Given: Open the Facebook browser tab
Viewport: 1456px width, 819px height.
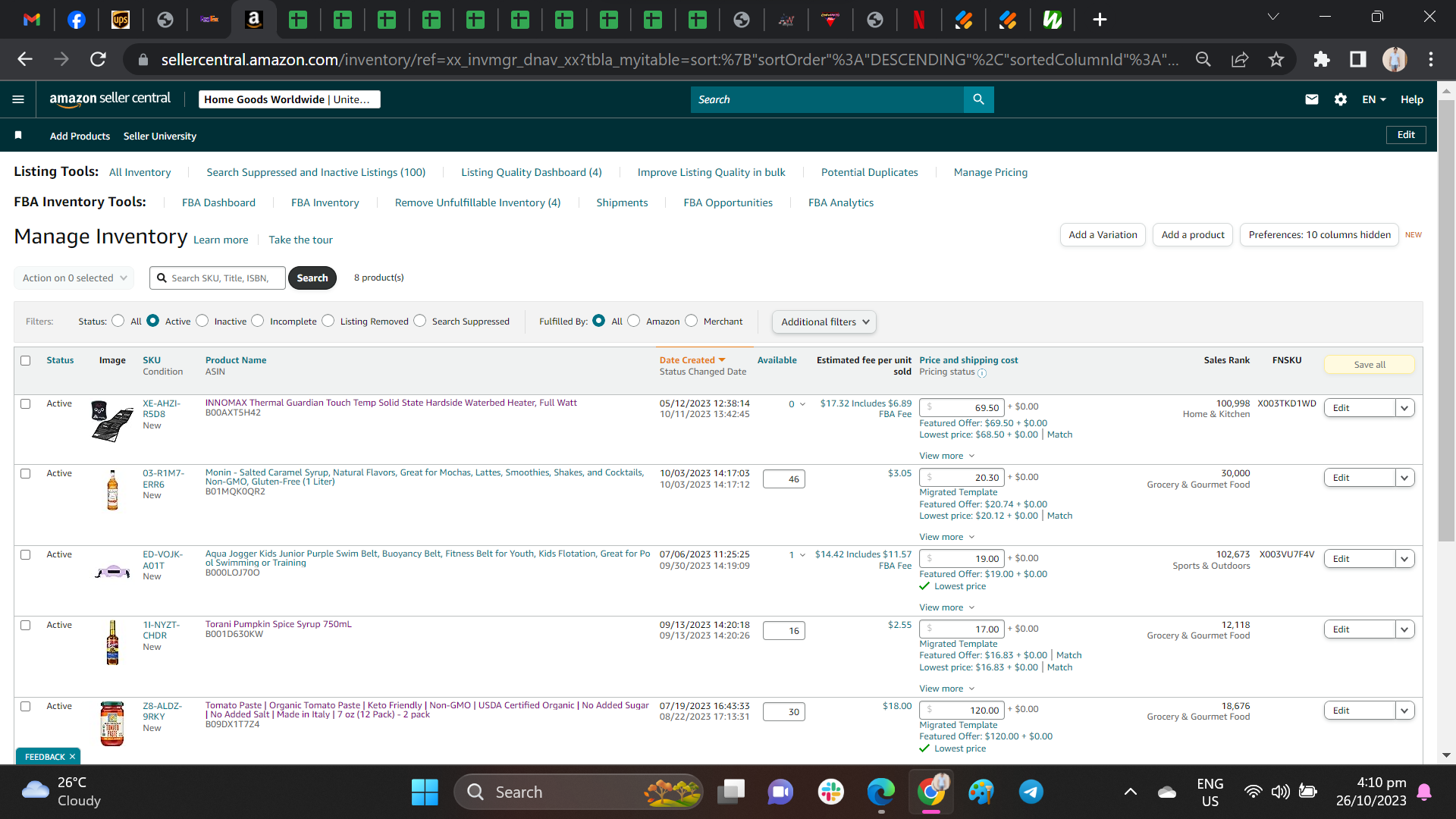Looking at the screenshot, I should [77, 20].
